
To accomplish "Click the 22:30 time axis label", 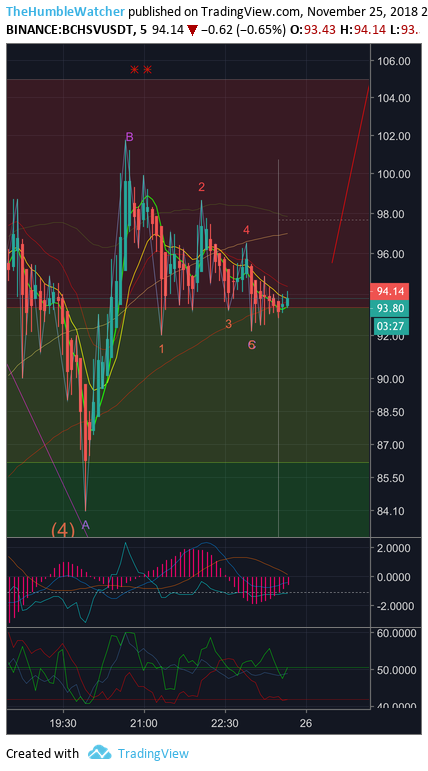I will pos(225,723).
